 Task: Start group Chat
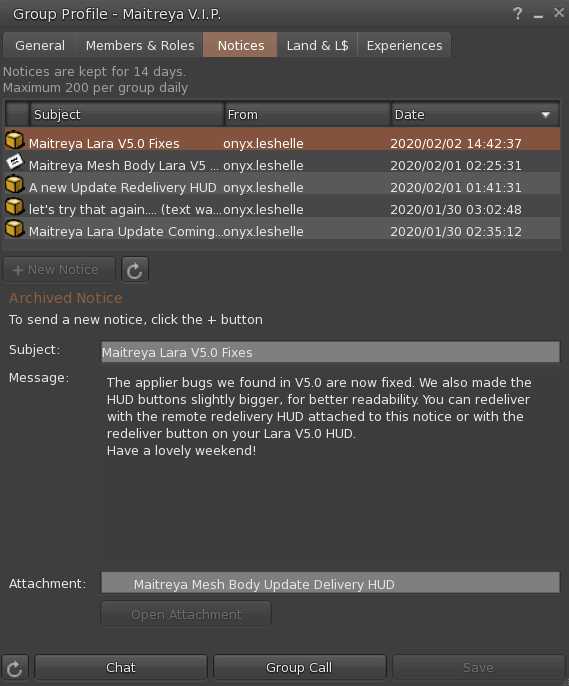121,668
